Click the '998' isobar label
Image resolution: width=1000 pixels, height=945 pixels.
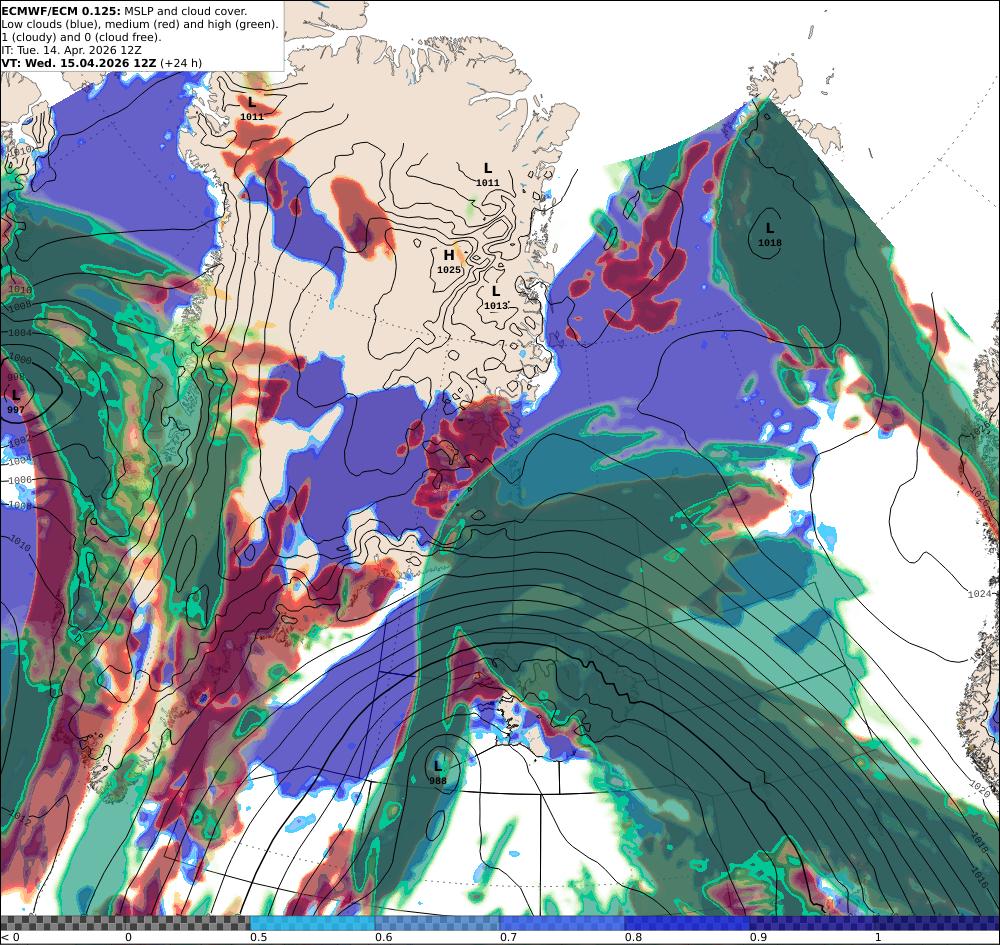tap(16, 377)
